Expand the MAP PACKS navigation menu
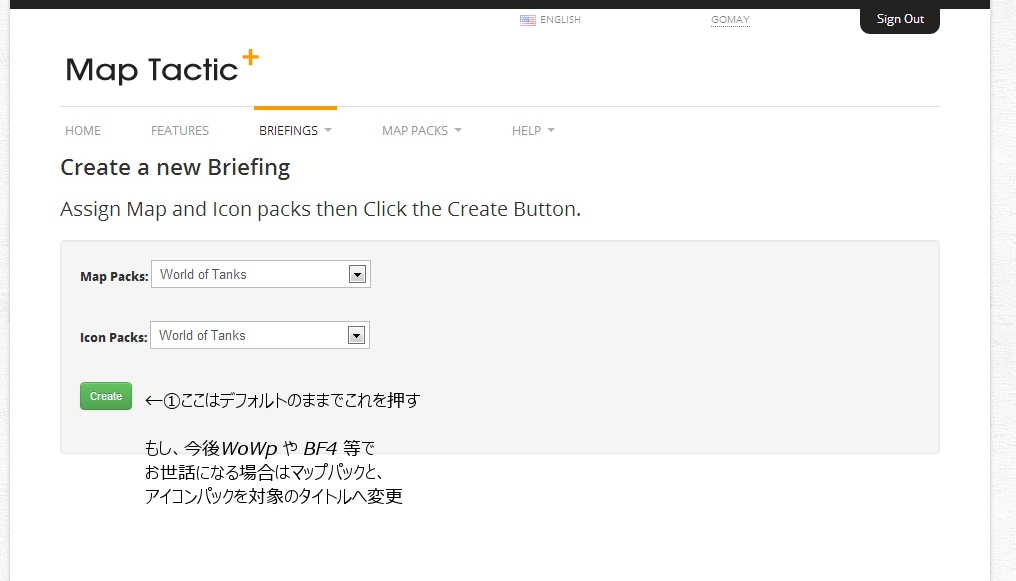The image size is (1016, 581). point(415,131)
